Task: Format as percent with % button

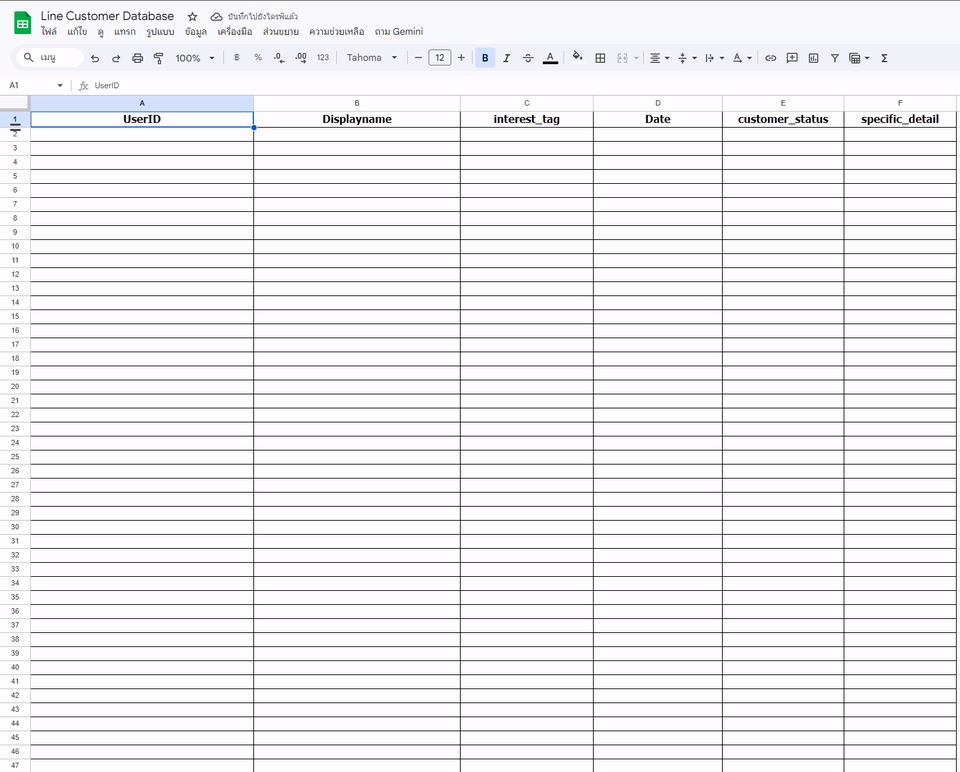Action: pyautogui.click(x=258, y=58)
